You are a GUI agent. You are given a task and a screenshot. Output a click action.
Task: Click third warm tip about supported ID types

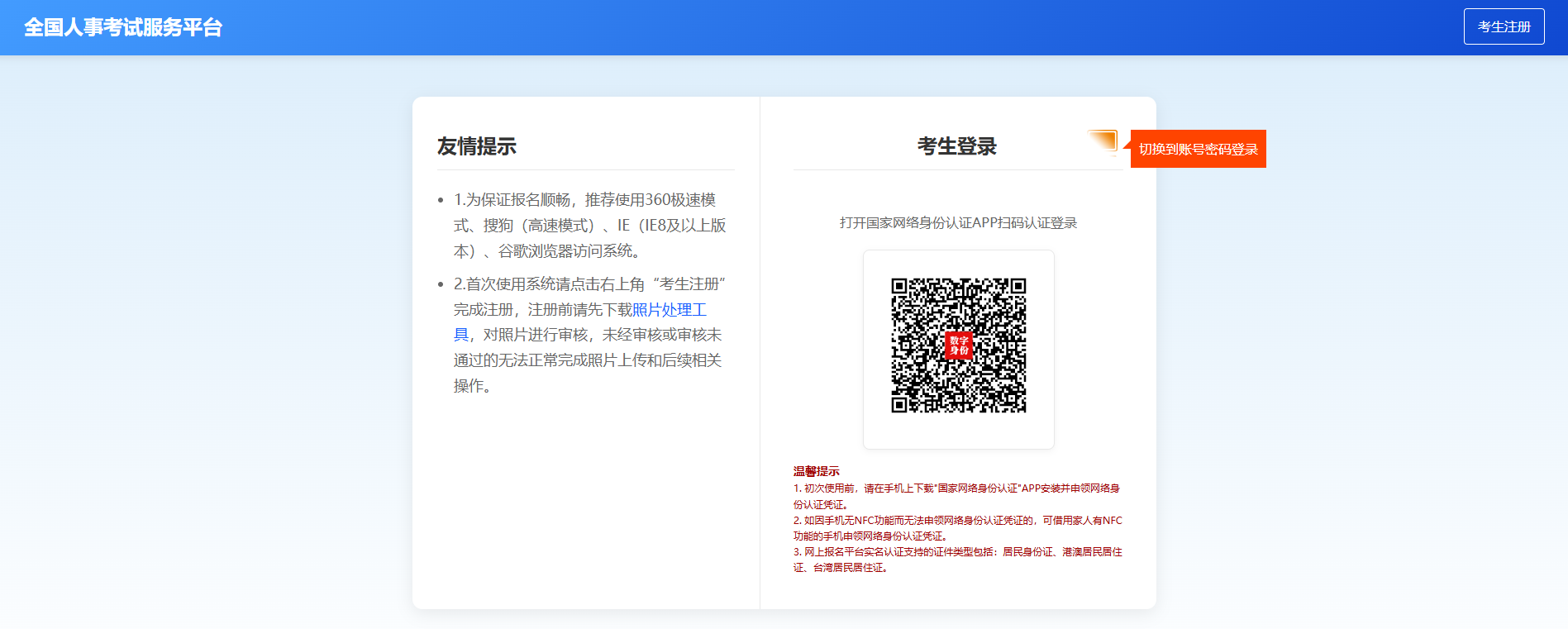click(956, 552)
